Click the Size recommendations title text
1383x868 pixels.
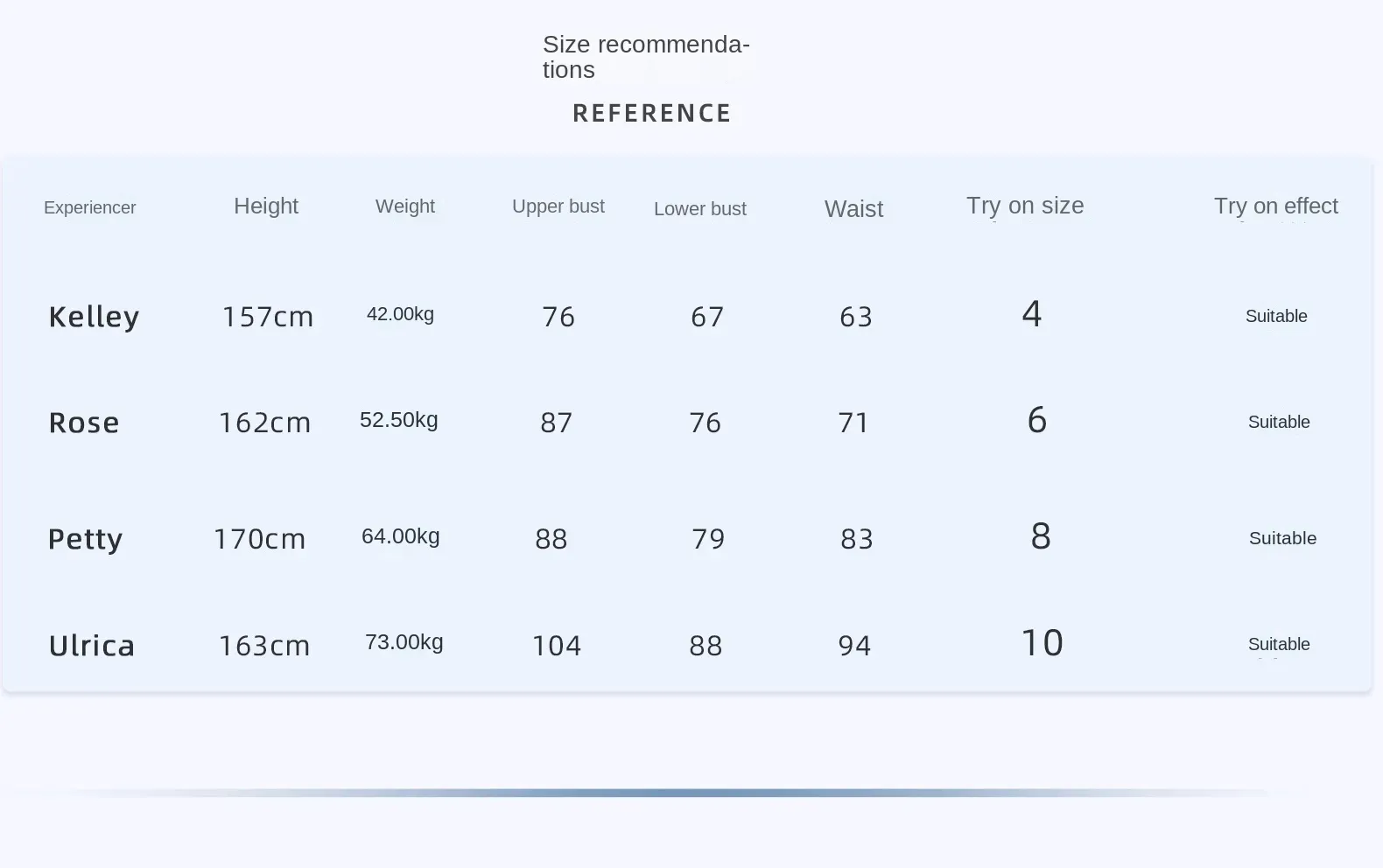[x=646, y=57]
